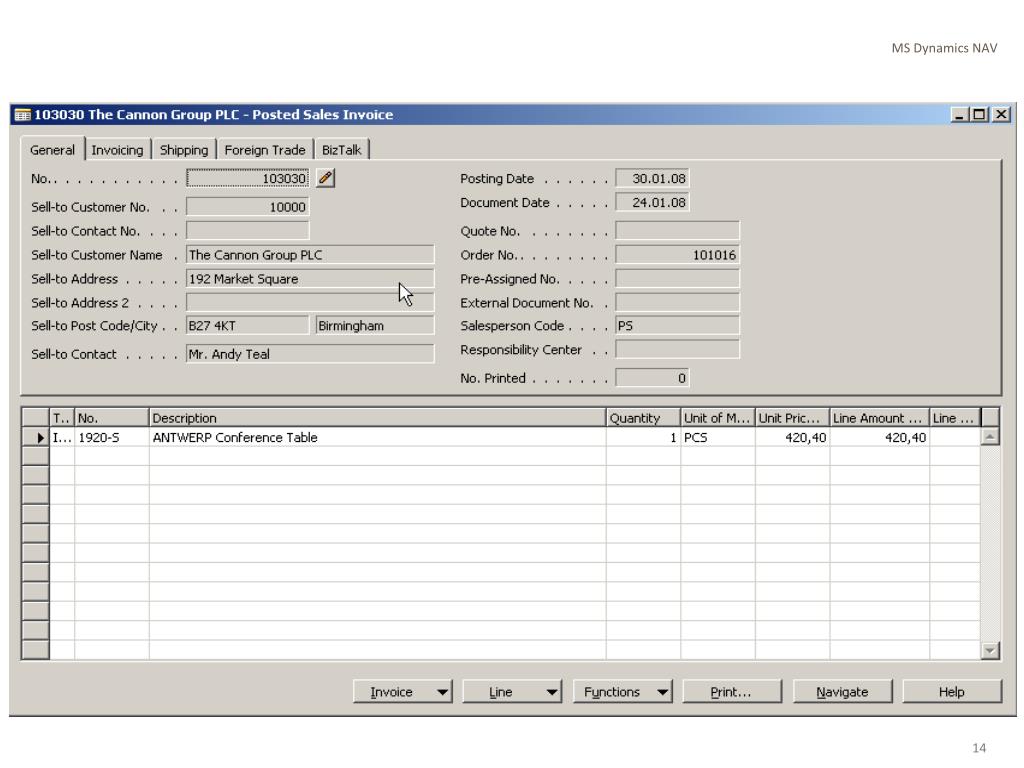1024x768 pixels.
Task: Click the post code field B27 4KT
Action: pos(248,325)
